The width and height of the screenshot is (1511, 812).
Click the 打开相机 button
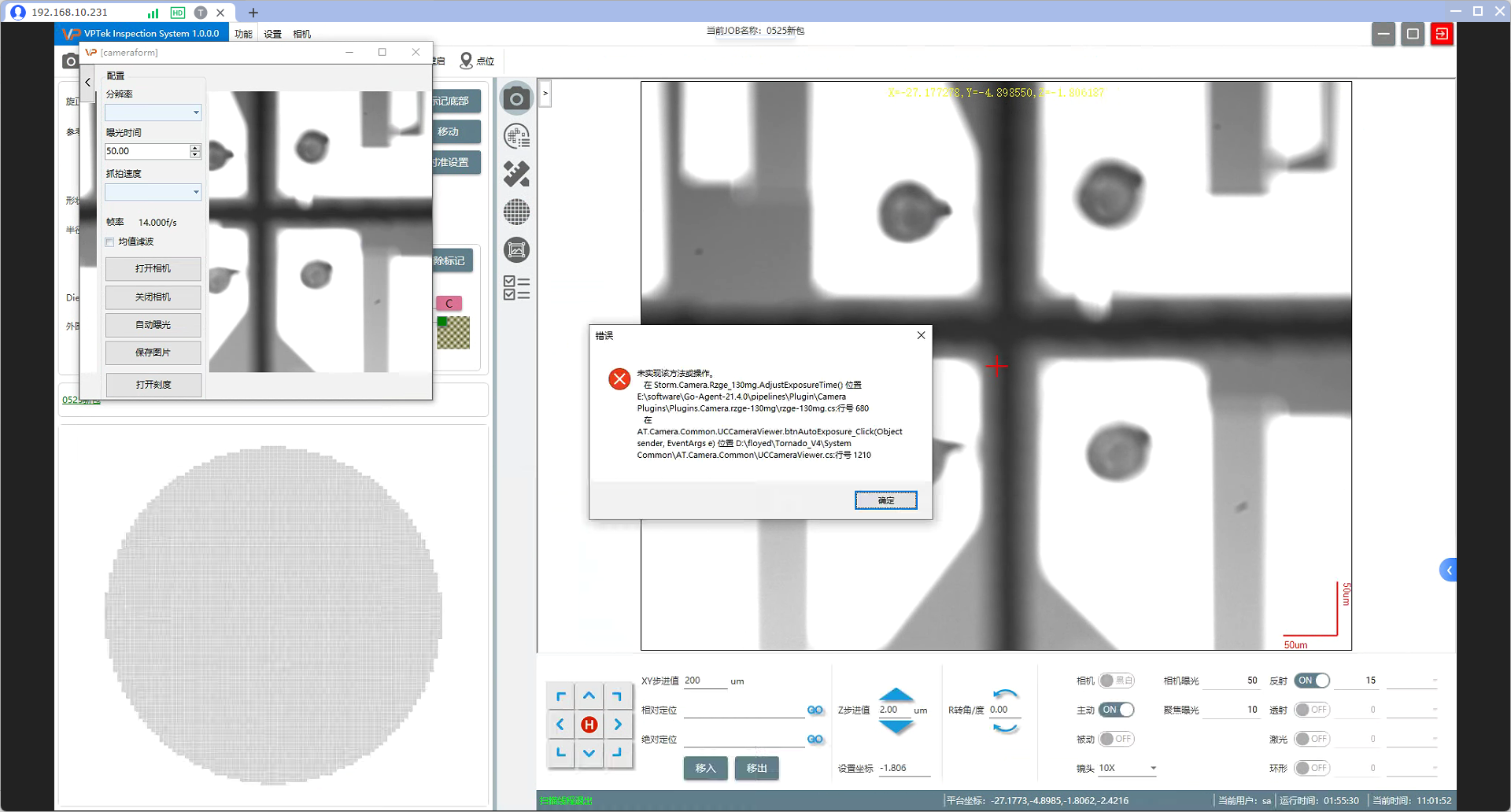(x=153, y=269)
